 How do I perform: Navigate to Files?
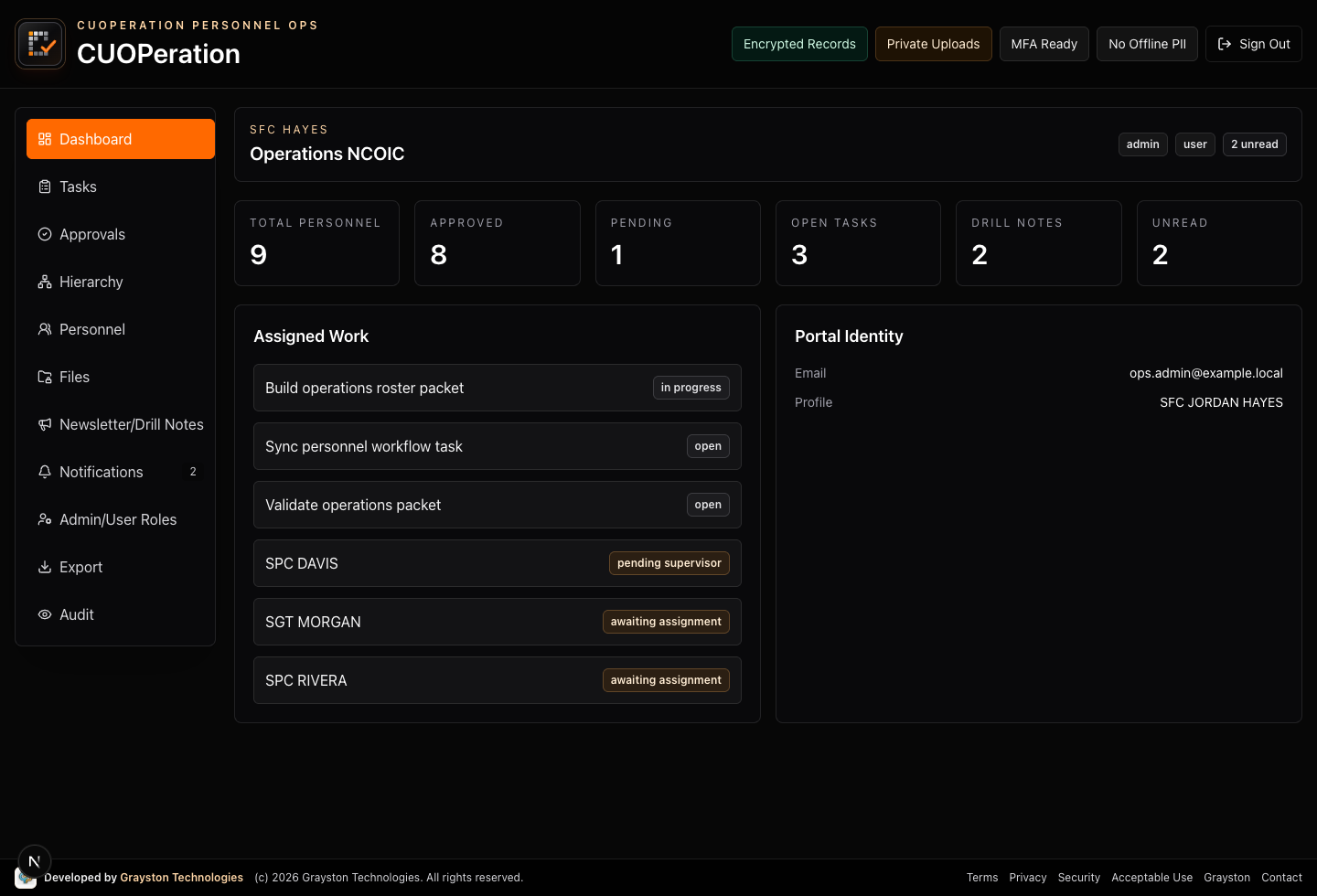(121, 377)
